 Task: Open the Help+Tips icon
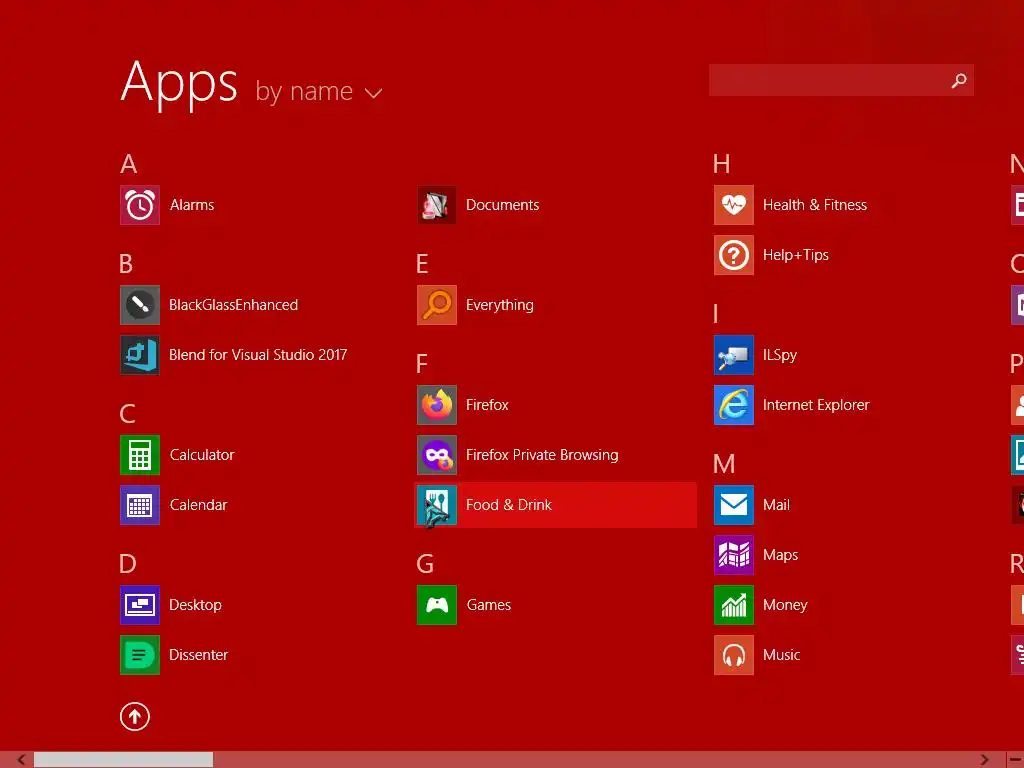point(734,255)
